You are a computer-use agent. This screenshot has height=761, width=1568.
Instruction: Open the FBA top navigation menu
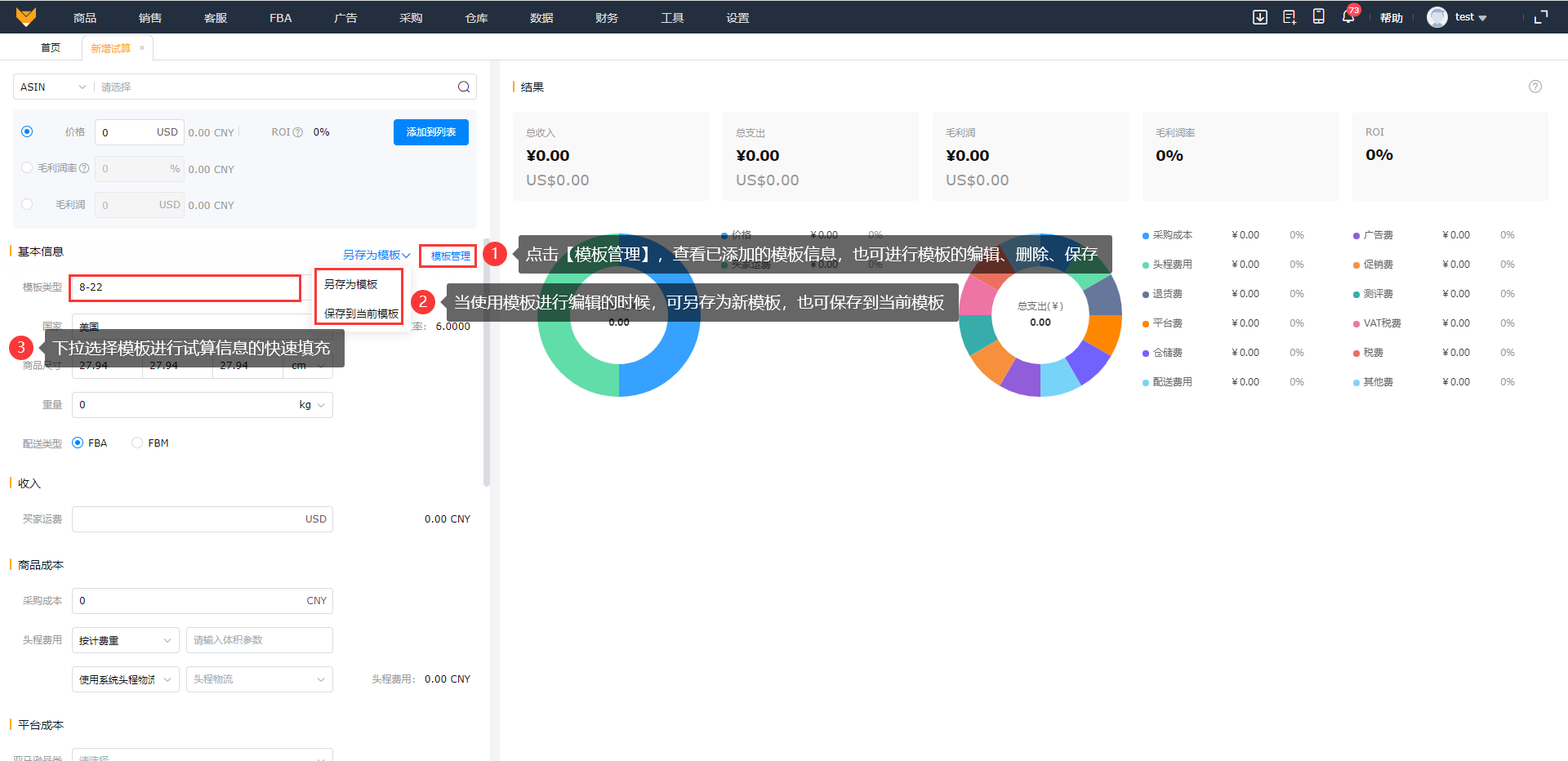[x=281, y=18]
